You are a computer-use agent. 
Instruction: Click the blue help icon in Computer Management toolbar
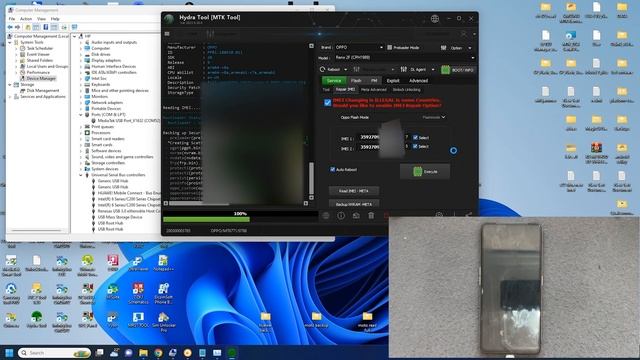[46, 27]
